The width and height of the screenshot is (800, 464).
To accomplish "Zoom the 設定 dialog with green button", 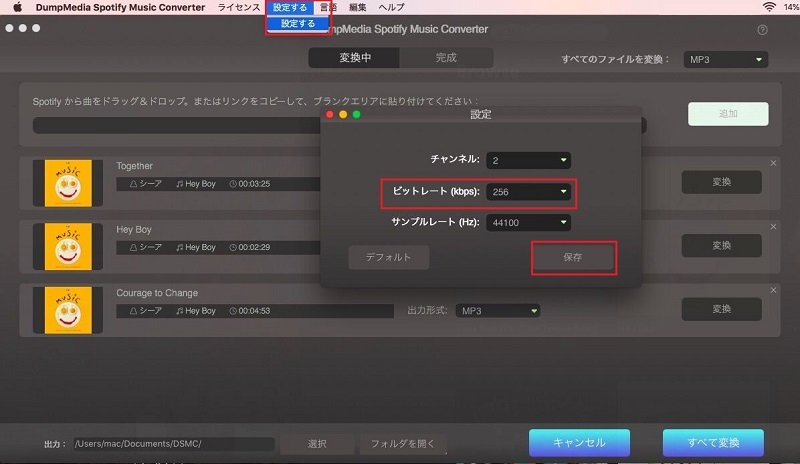I will (357, 114).
